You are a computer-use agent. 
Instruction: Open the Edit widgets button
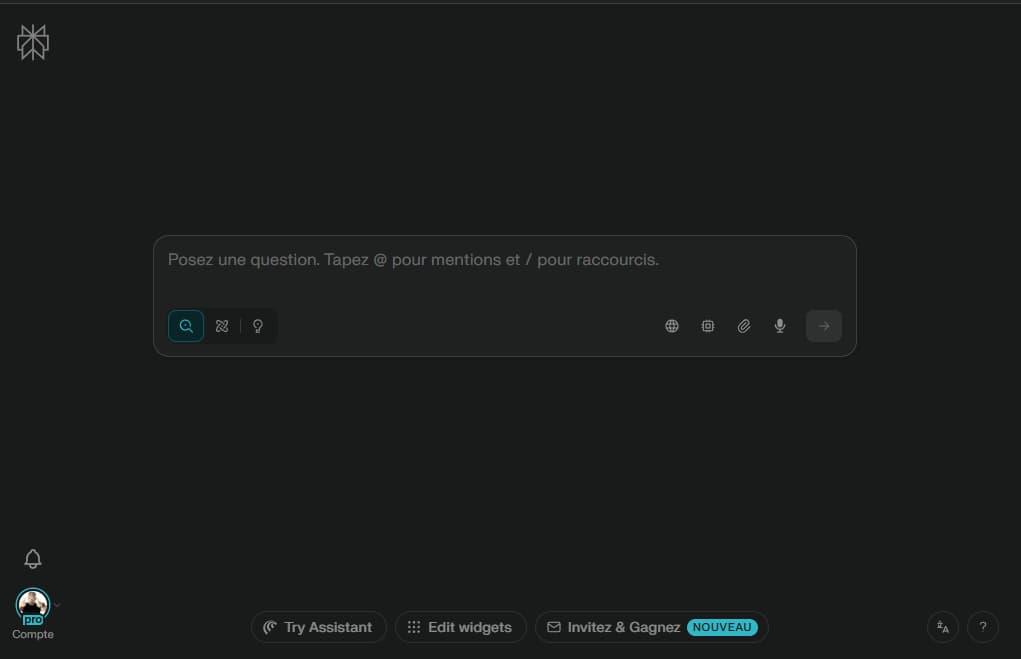460,627
